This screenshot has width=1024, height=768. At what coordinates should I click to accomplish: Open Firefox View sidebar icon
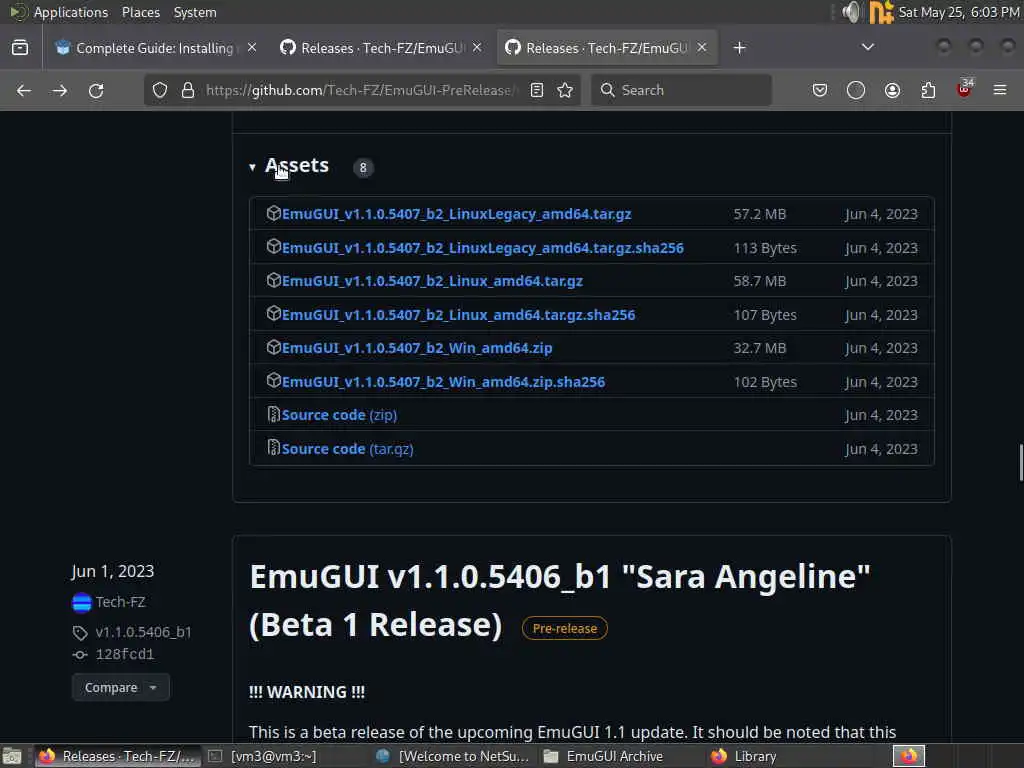(x=20, y=48)
